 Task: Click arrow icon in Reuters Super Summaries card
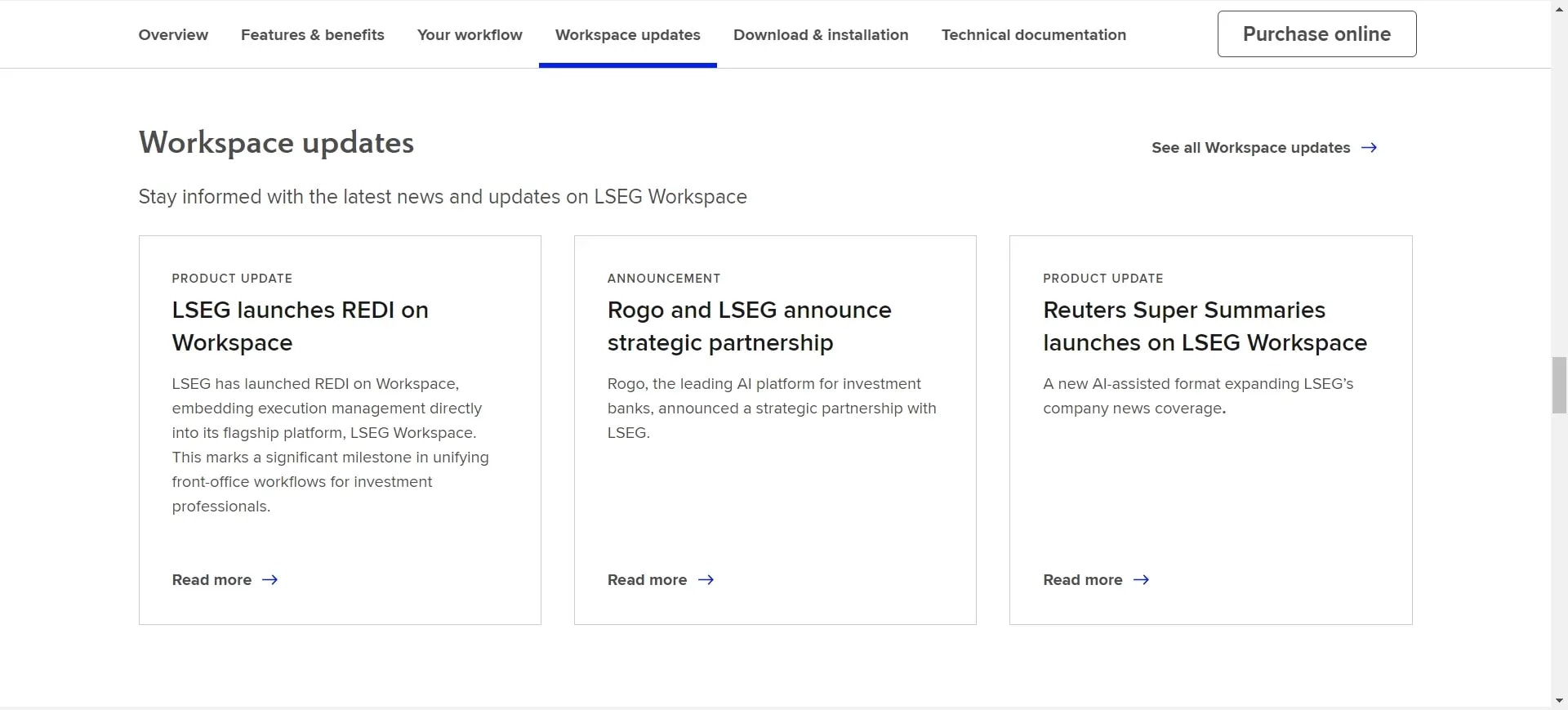[x=1142, y=580]
